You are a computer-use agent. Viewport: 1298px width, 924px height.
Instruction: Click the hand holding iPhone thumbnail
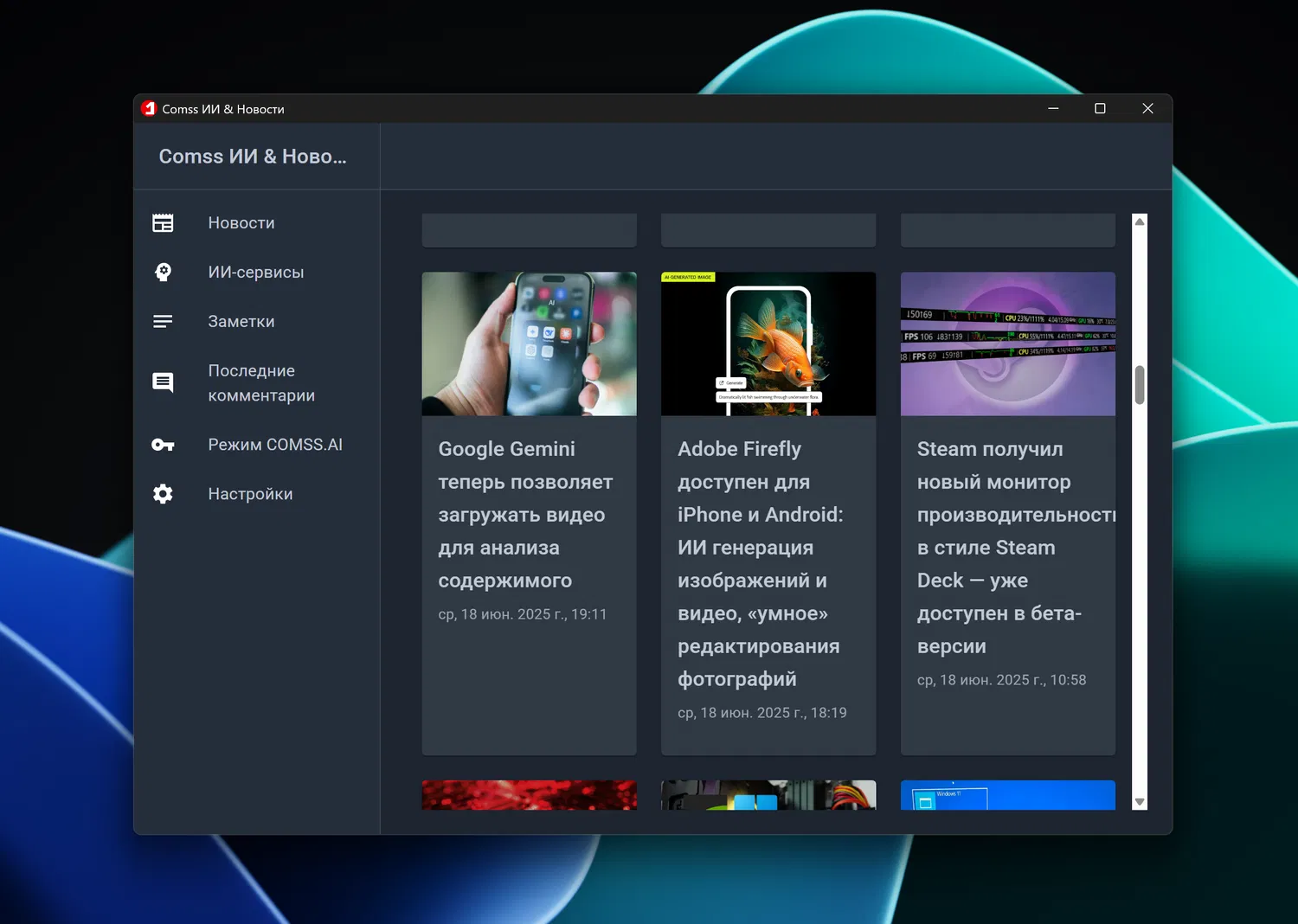pyautogui.click(x=529, y=344)
